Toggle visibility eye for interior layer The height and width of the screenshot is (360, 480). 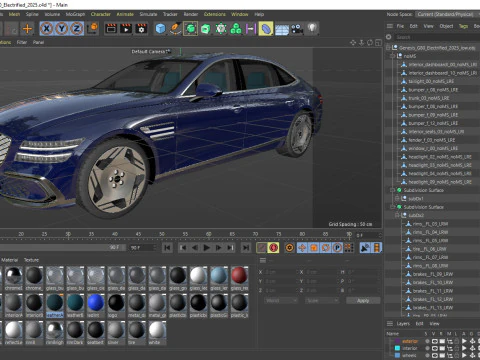pos(435,348)
